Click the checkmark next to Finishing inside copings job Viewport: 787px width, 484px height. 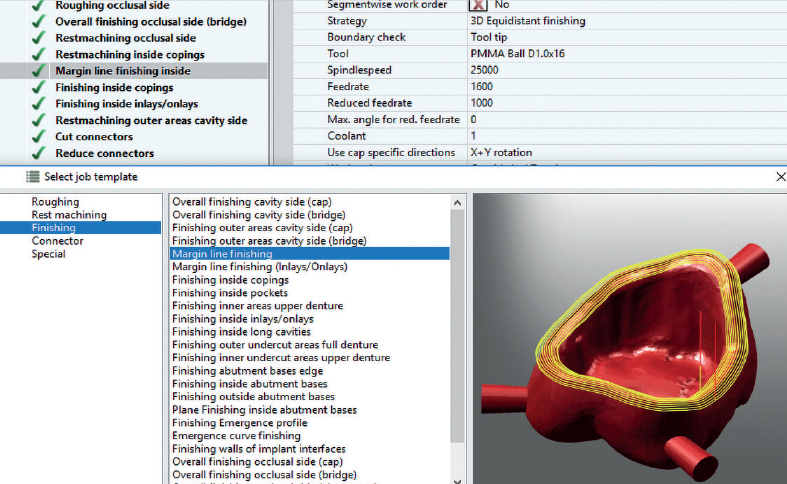(38, 88)
